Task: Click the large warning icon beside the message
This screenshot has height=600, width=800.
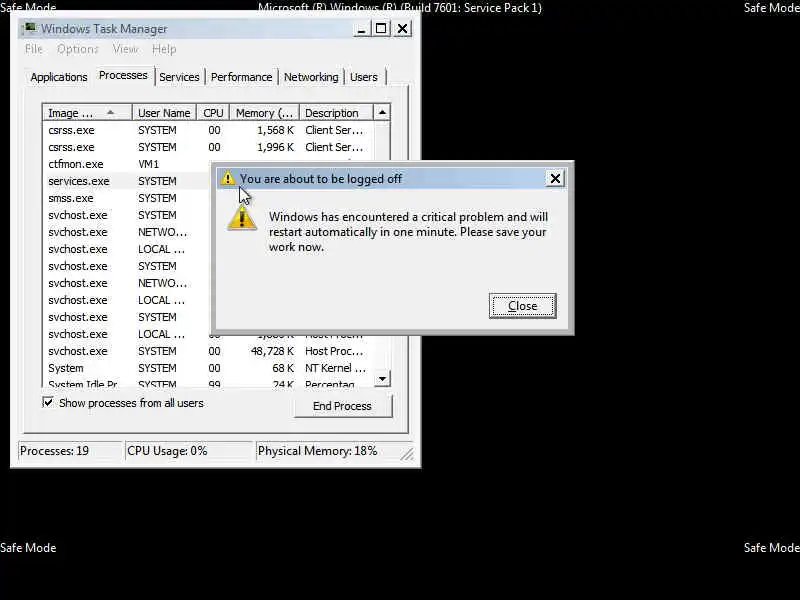Action: 242,218
